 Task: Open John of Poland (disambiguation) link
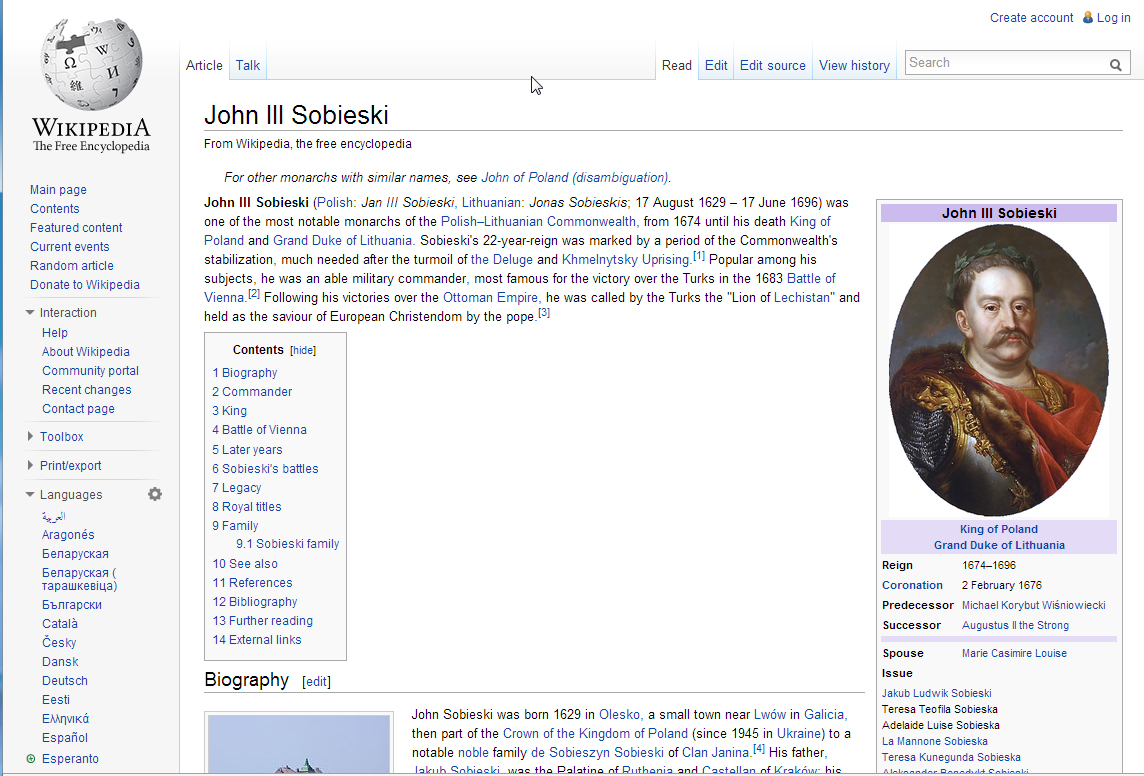574,177
